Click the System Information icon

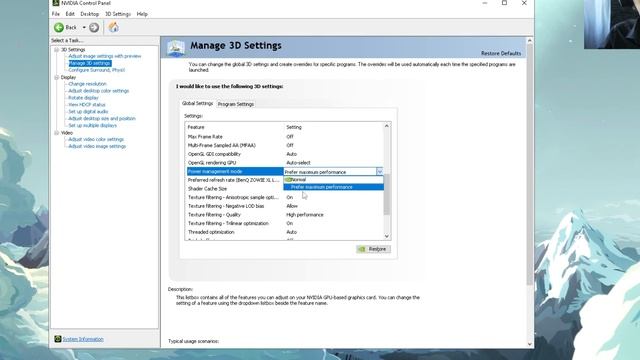click(58, 339)
